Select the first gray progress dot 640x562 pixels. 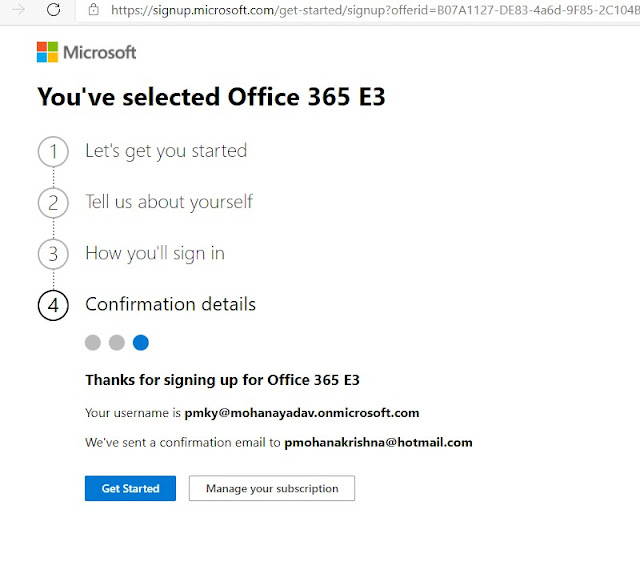[x=93, y=343]
